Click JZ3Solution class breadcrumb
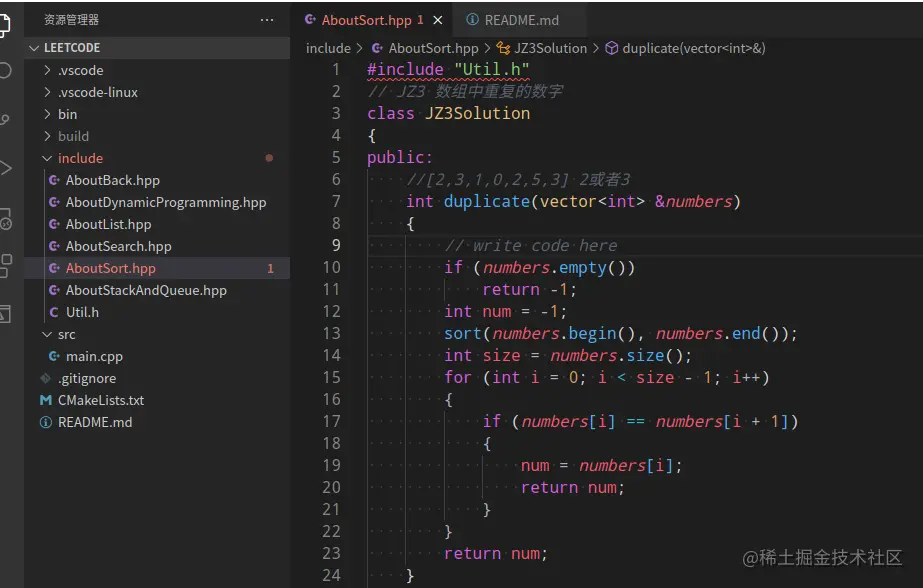The image size is (923, 588). pyautogui.click(x=550, y=48)
